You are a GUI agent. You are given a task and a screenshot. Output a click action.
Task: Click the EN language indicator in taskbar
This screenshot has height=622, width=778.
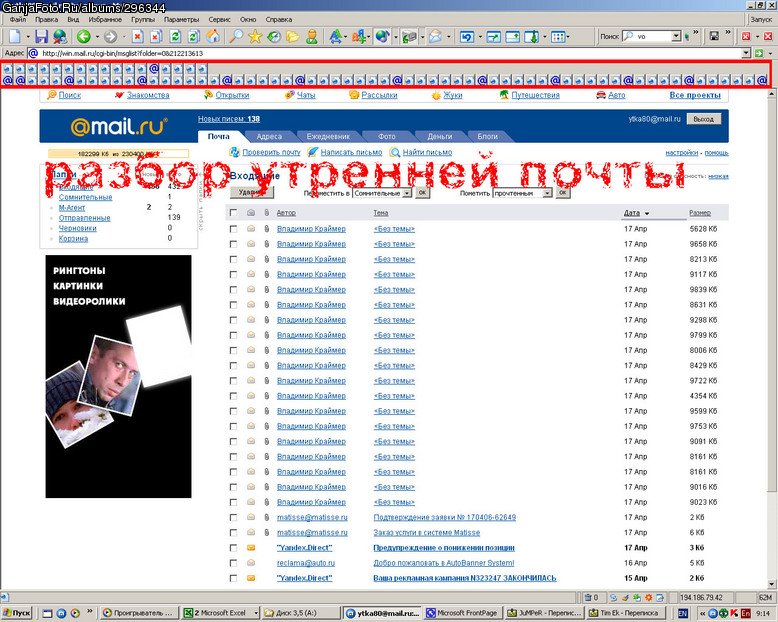(683, 613)
